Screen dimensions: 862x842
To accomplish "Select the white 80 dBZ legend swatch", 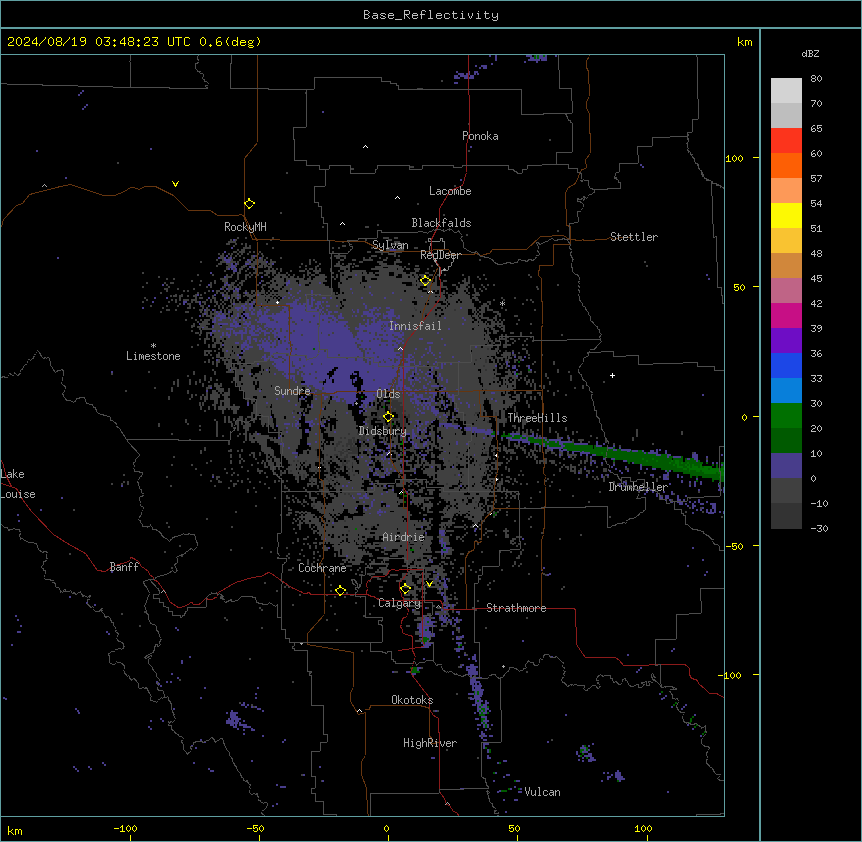I will 786,90.
